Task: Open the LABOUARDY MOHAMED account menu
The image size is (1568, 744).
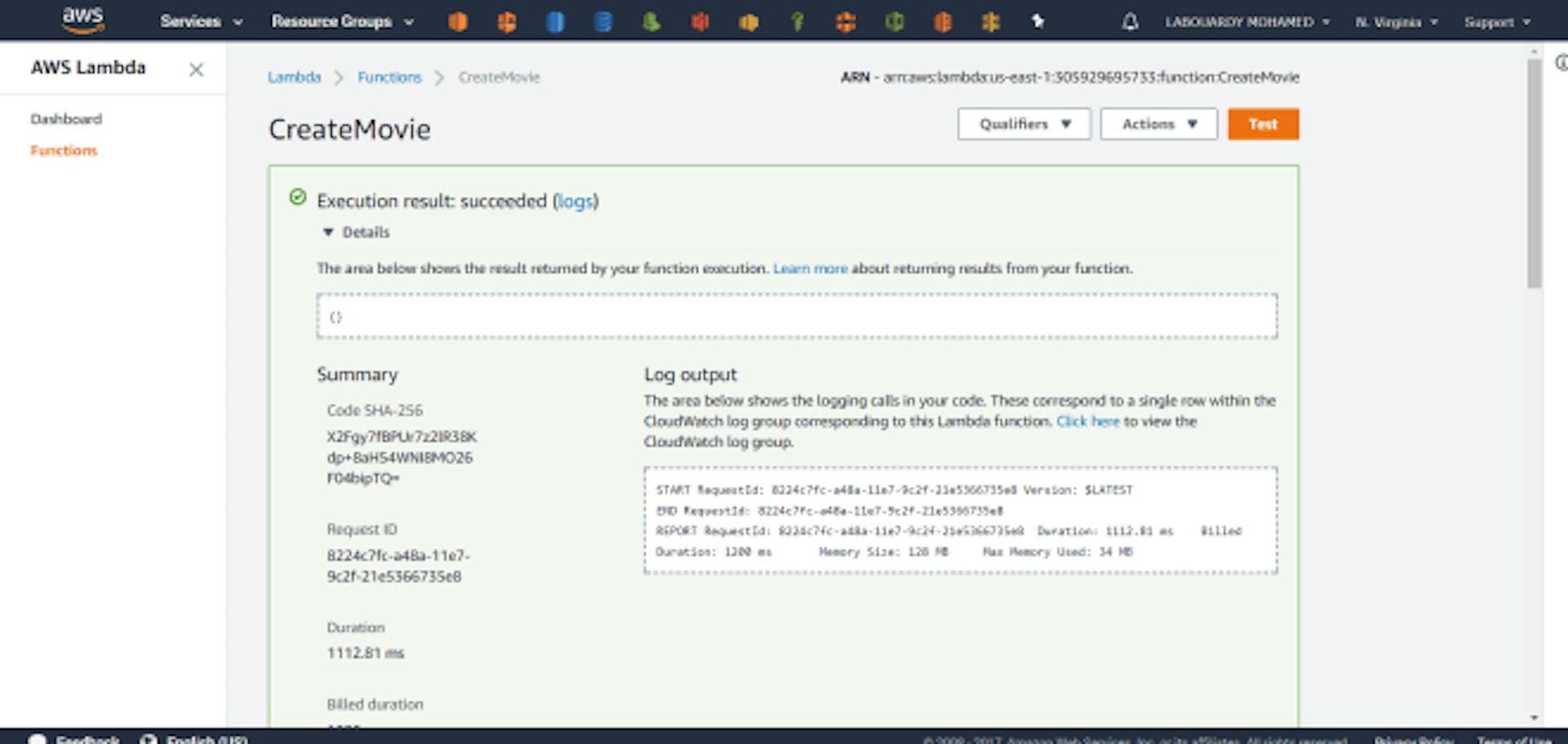Action: (1247, 22)
